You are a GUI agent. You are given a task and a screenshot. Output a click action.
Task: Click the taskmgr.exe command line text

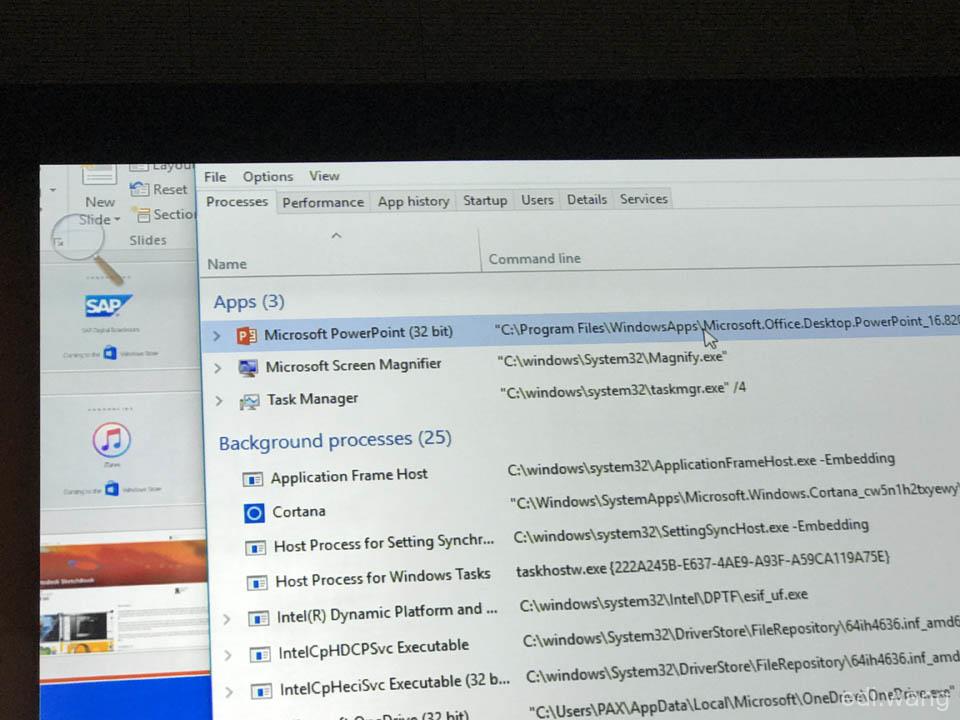click(623, 390)
